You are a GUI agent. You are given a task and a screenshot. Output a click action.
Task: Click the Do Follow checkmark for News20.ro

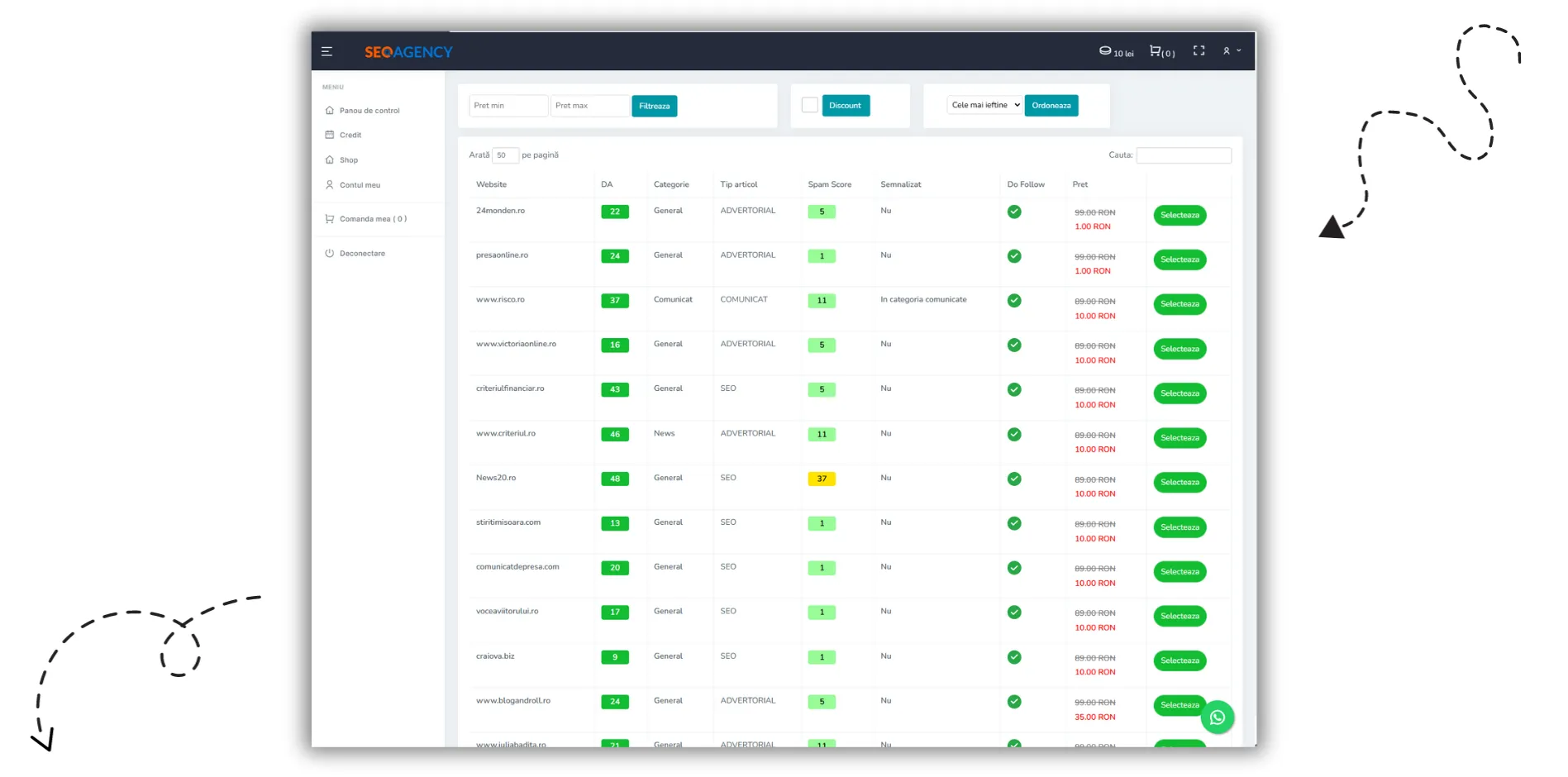pyautogui.click(x=1014, y=479)
